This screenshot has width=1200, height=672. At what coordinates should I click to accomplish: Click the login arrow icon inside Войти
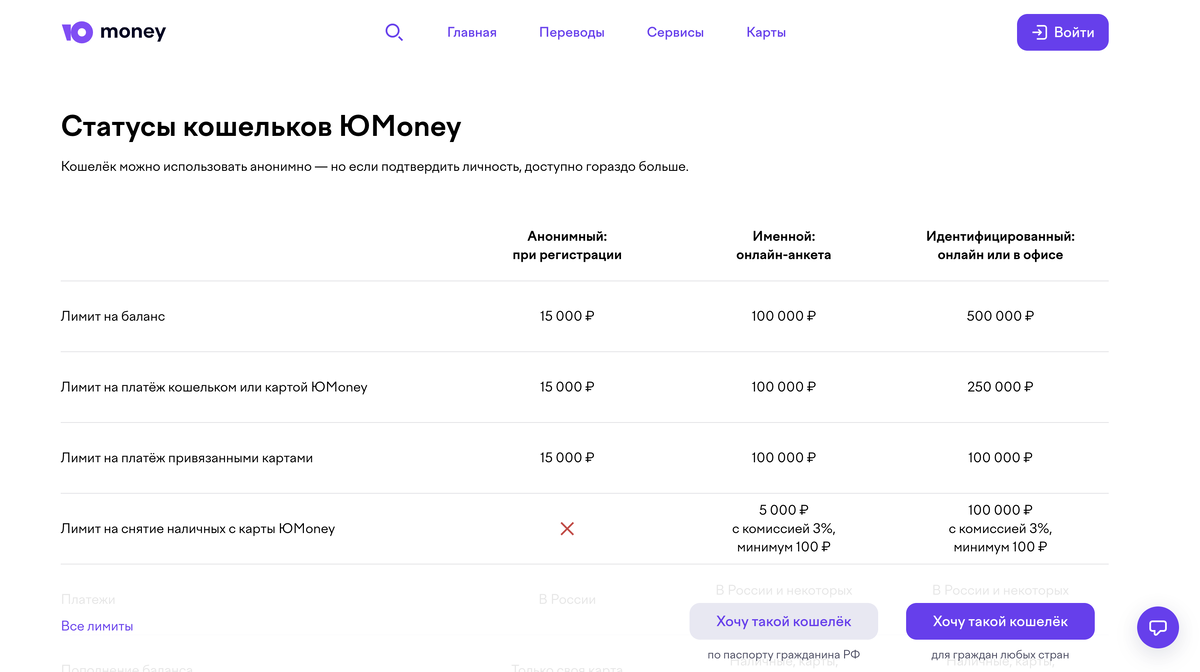[x=1041, y=31]
